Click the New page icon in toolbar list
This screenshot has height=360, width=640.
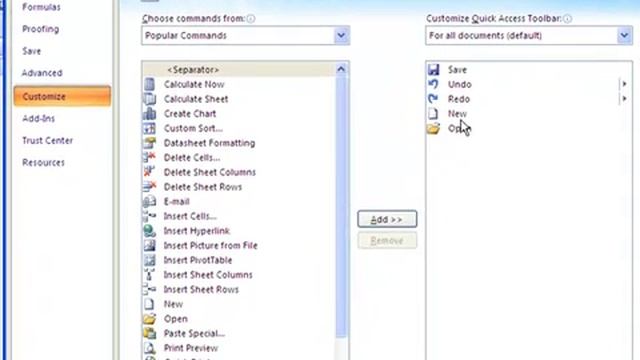[433, 113]
